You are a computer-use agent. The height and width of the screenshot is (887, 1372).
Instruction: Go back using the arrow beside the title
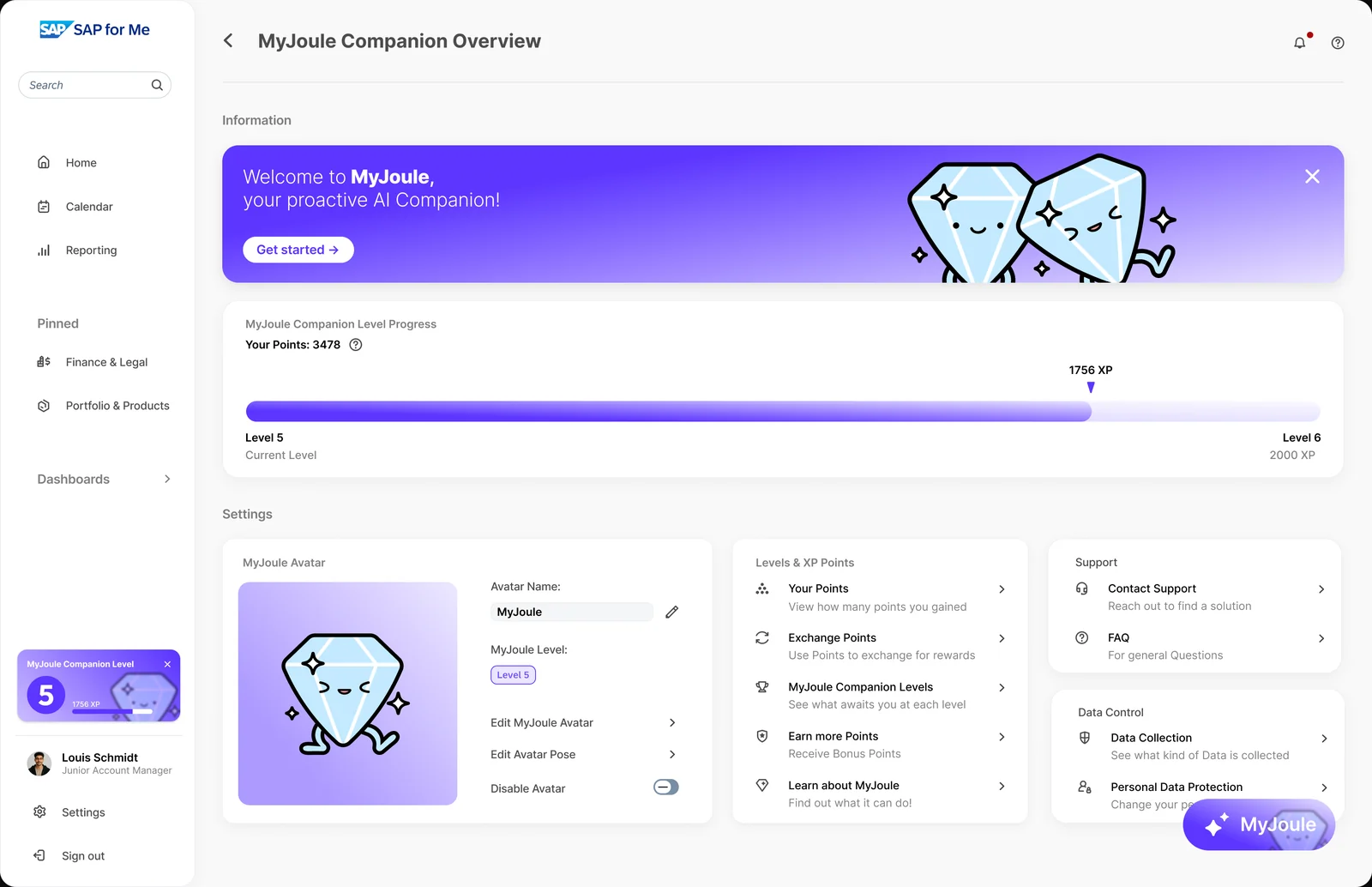(228, 40)
